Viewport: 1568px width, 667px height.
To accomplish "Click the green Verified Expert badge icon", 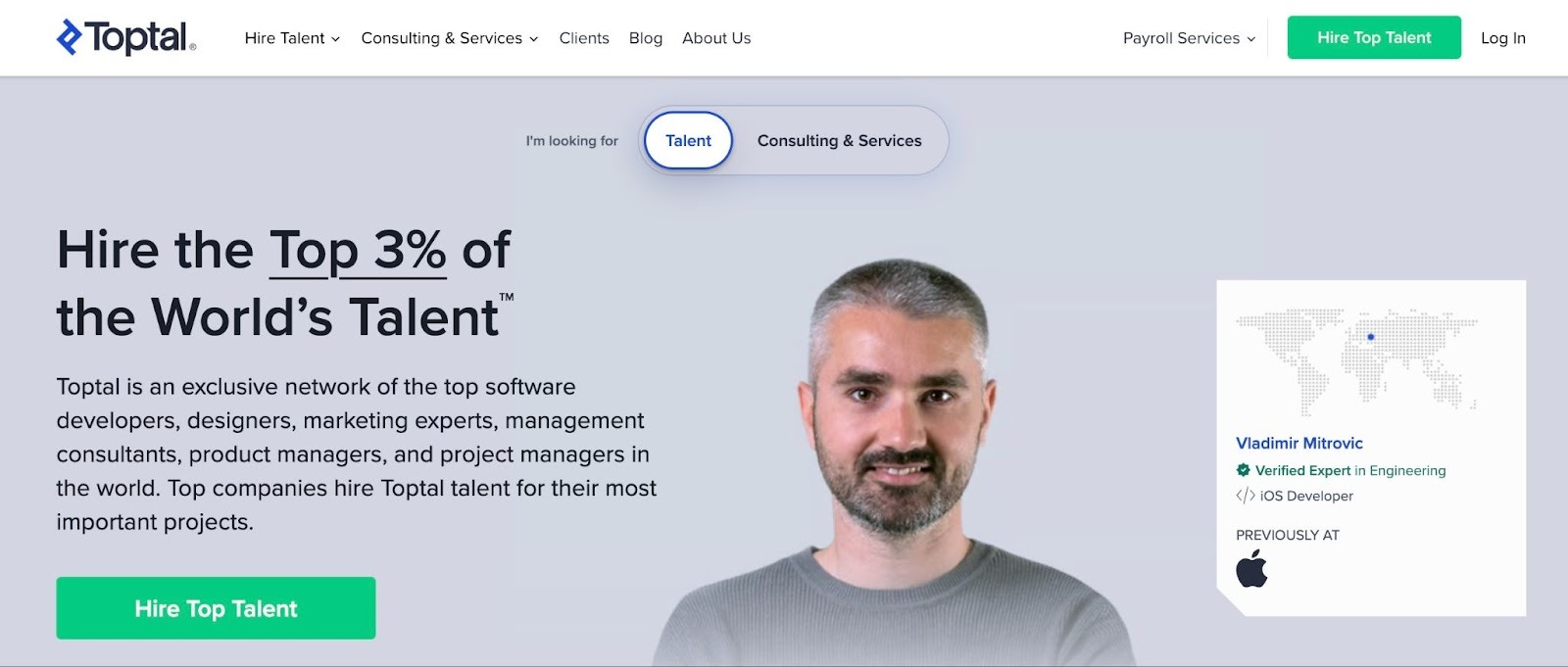I will click(1243, 470).
